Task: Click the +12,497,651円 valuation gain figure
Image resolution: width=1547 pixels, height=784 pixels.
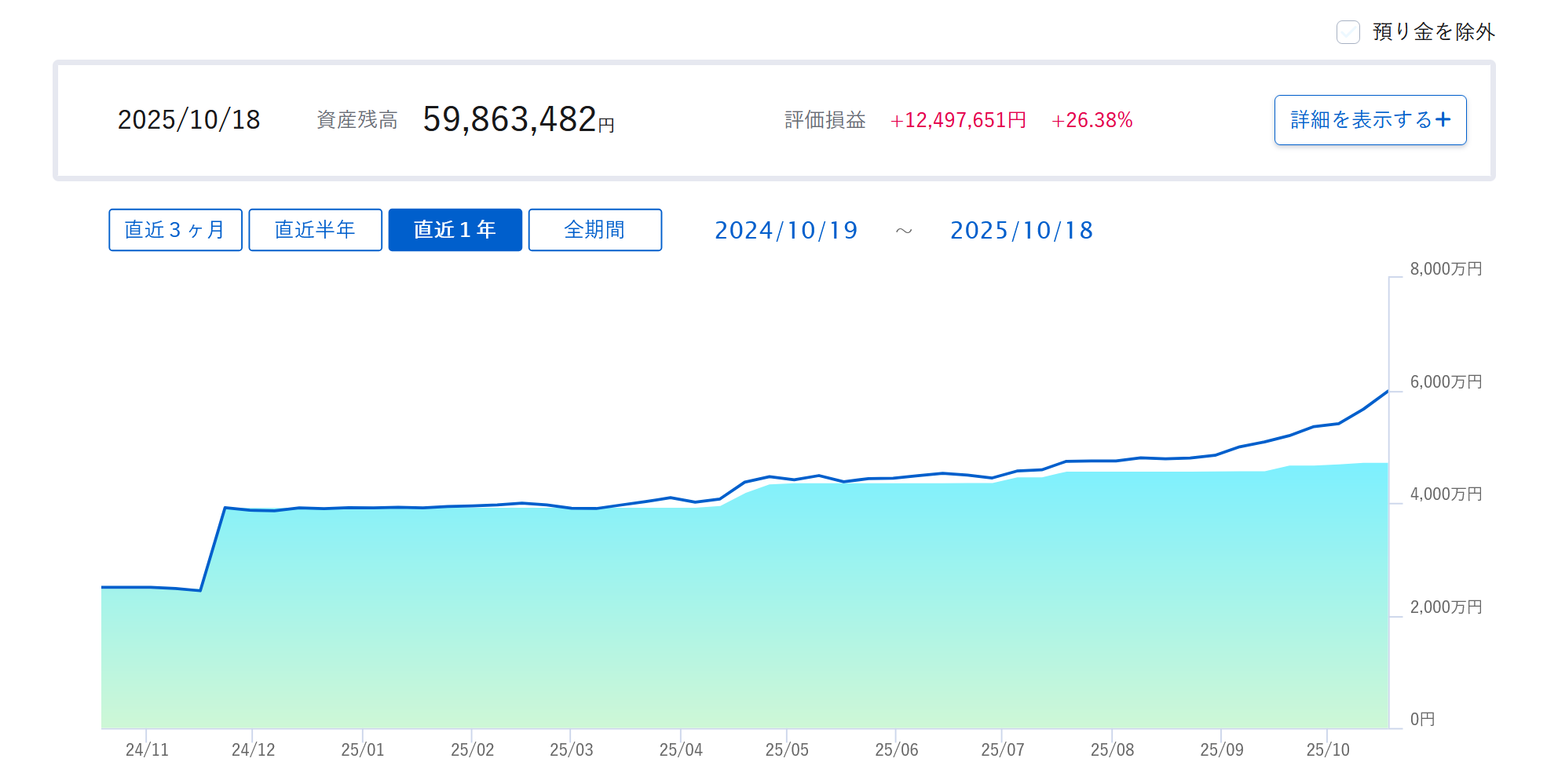Action: [958, 120]
